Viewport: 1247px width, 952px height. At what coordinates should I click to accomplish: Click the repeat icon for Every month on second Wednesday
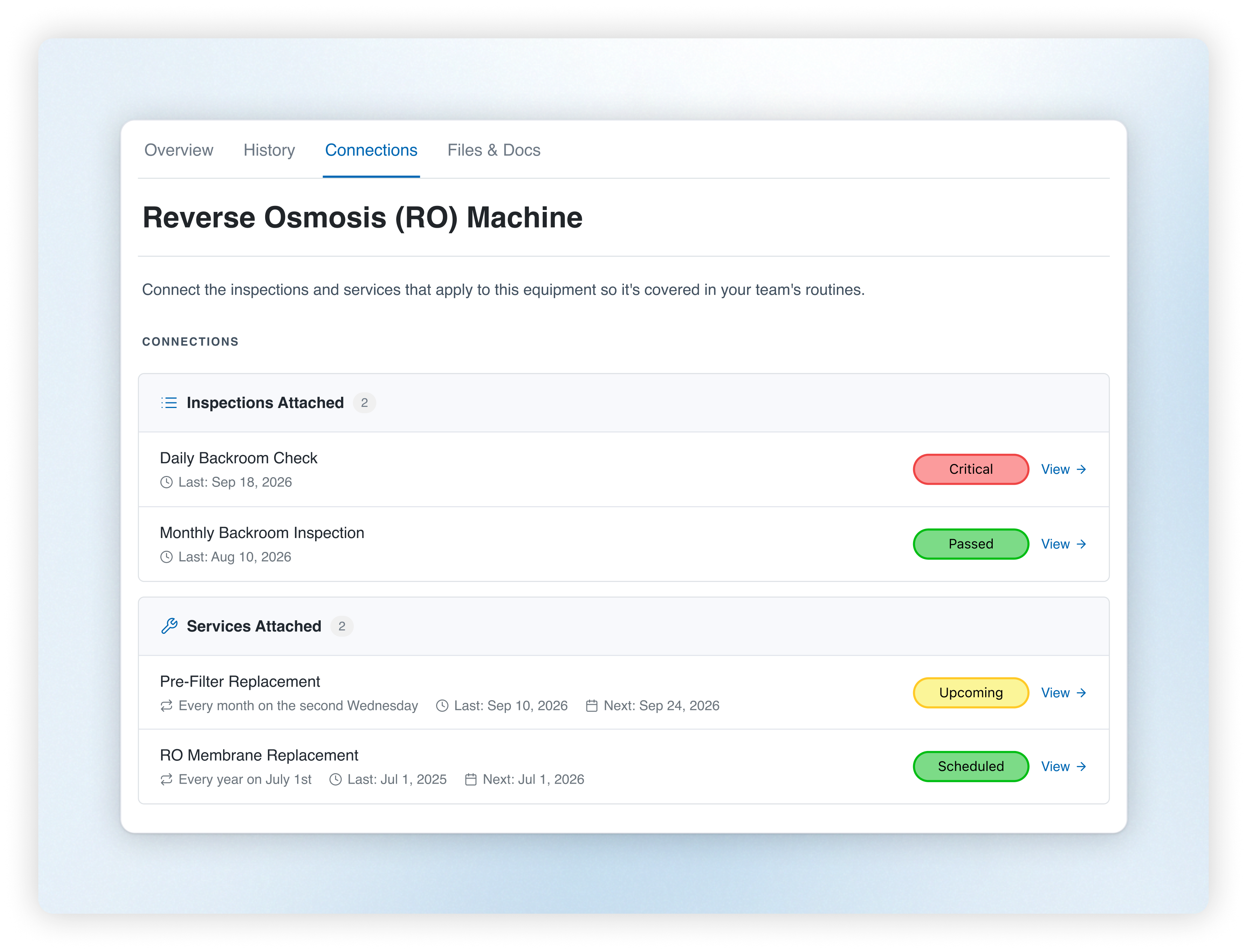coord(166,706)
